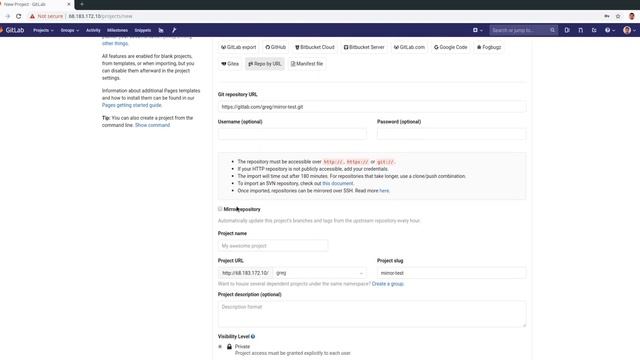The width and height of the screenshot is (640, 360).
Task: Go to Activity in the navbar
Action: point(93,30)
